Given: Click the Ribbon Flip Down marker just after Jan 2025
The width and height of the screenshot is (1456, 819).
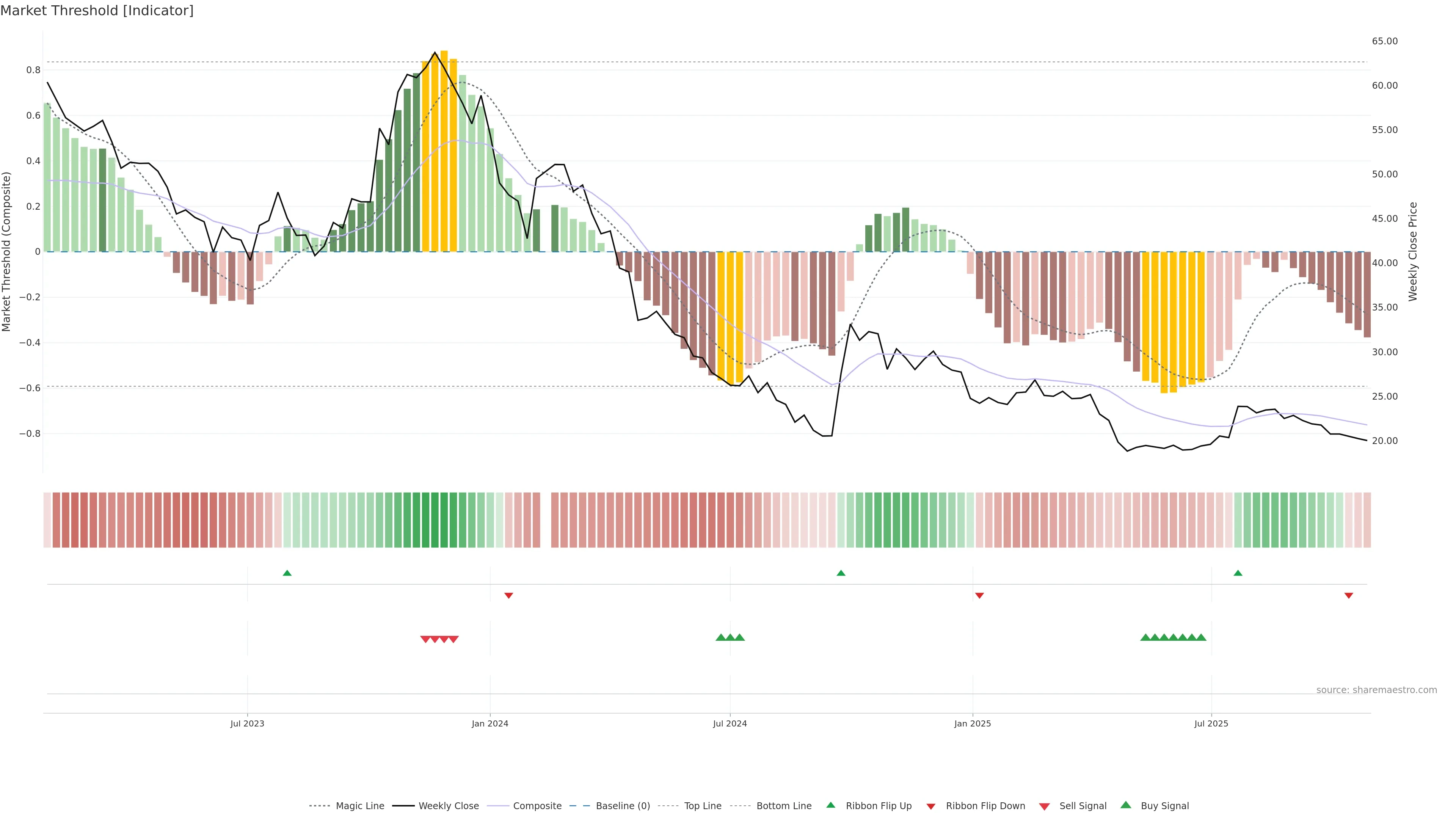Looking at the screenshot, I should tap(979, 595).
